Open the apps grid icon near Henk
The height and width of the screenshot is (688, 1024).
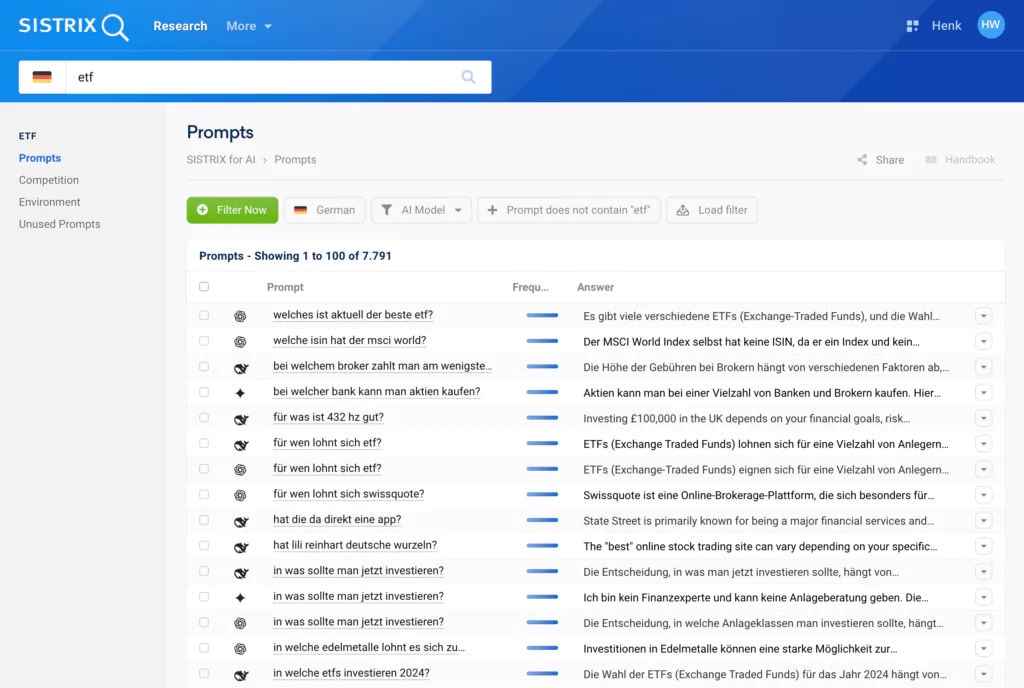912,26
